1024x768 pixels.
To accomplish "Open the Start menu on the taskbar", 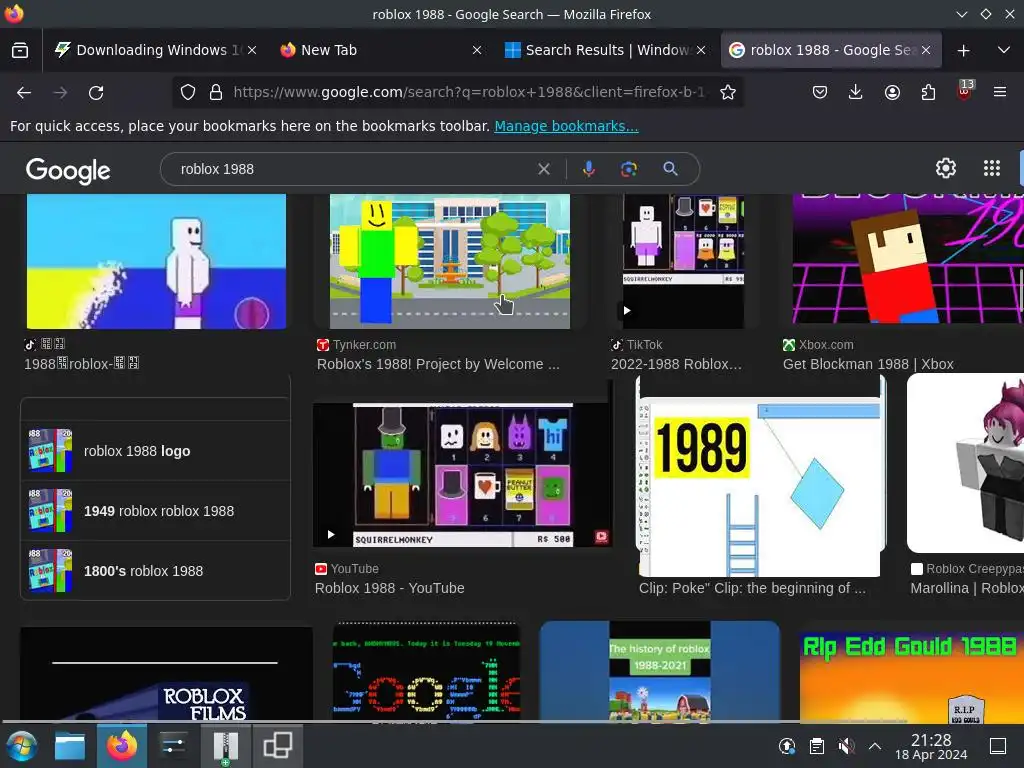I will pos(21,746).
